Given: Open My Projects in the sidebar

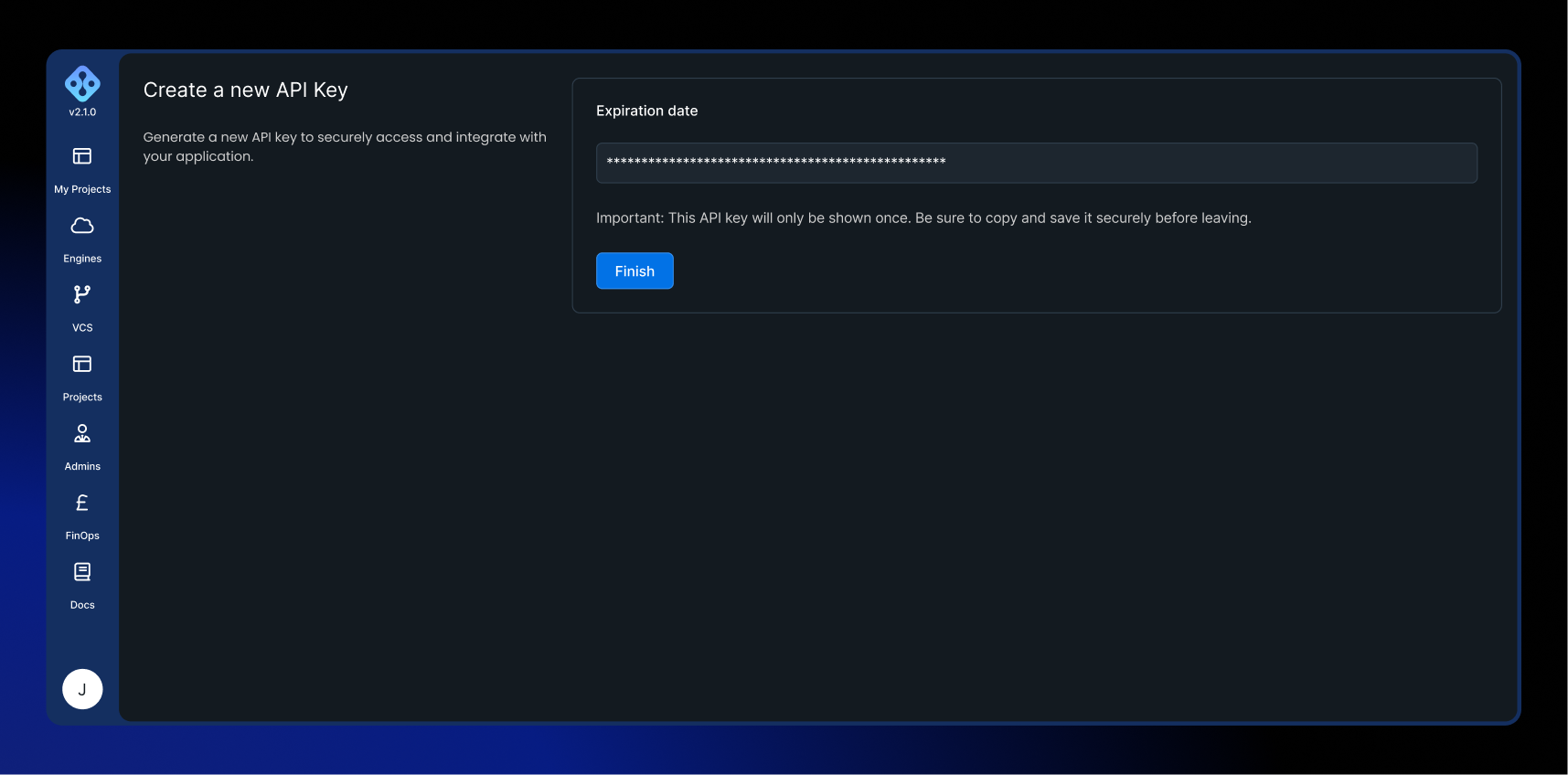Looking at the screenshot, I should click(82, 169).
